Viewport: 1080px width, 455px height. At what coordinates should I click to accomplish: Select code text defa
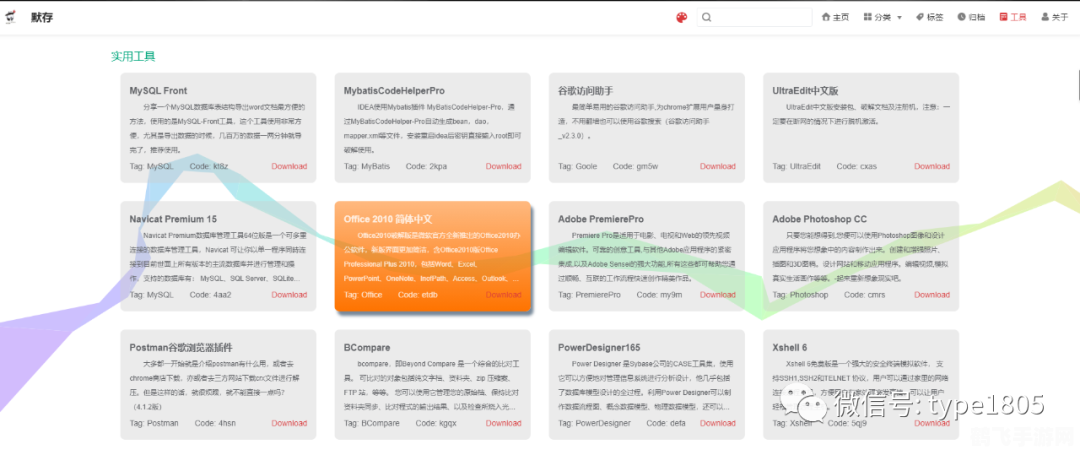(676, 423)
